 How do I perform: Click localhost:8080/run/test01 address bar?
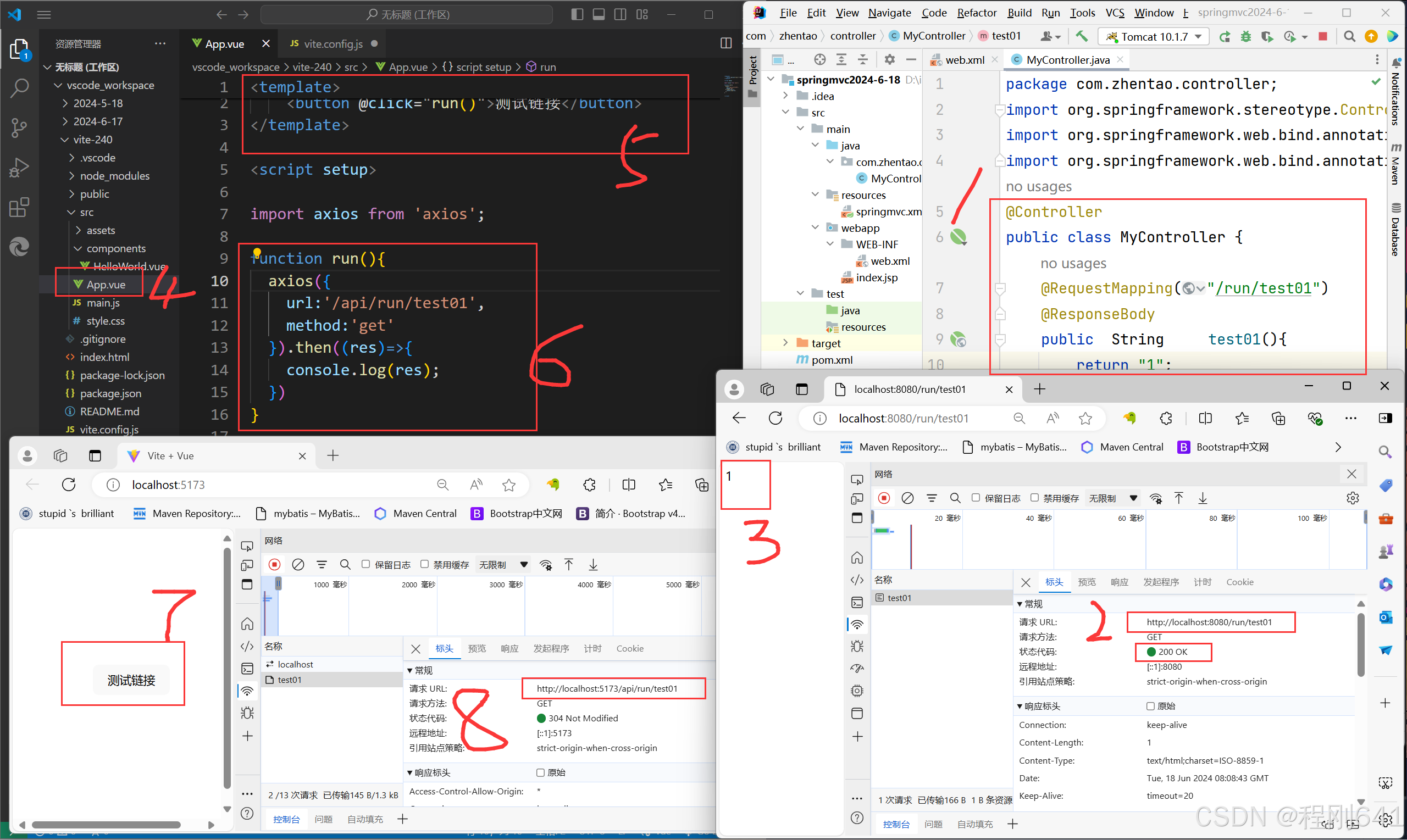click(903, 418)
